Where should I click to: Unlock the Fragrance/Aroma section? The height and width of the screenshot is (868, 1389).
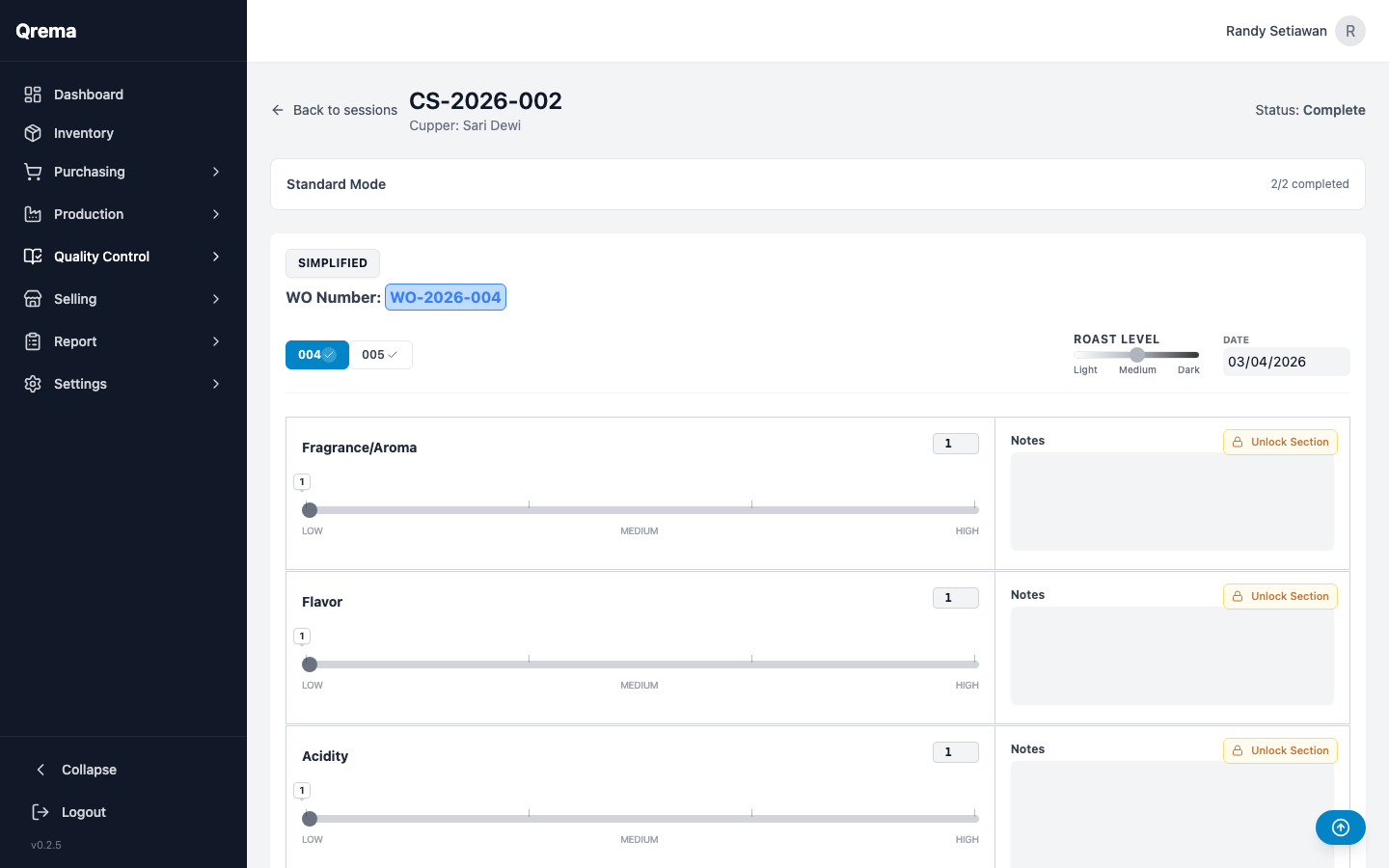tap(1280, 442)
